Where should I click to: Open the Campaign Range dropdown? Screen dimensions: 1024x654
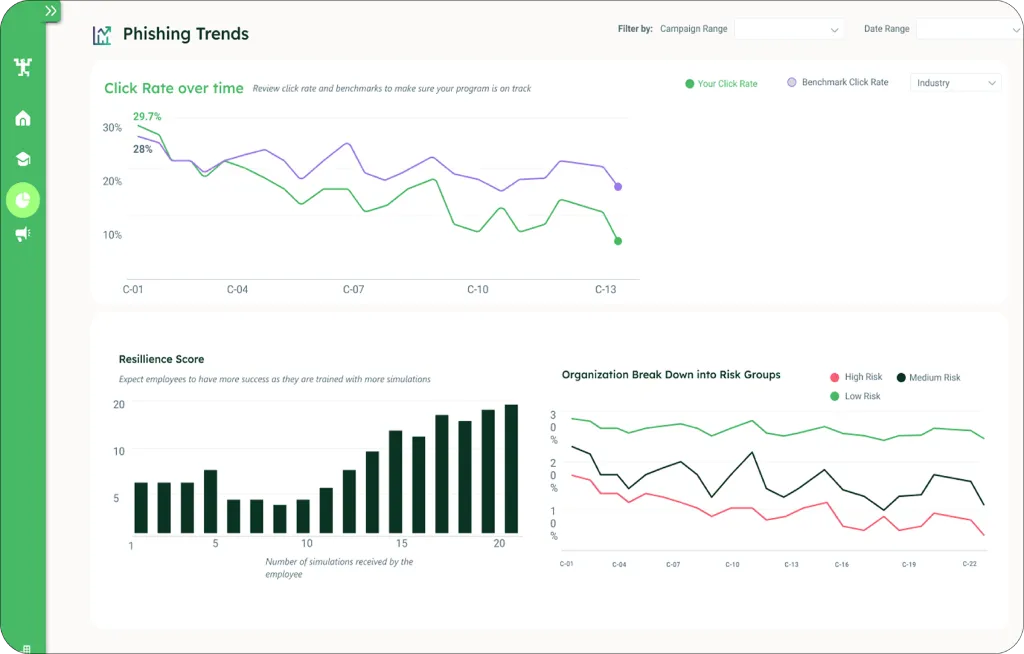789,30
